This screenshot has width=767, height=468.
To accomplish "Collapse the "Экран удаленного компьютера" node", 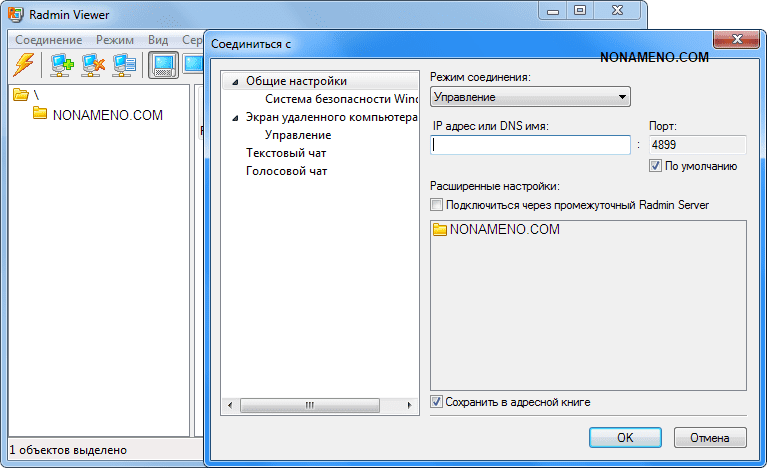I will coord(234,118).
